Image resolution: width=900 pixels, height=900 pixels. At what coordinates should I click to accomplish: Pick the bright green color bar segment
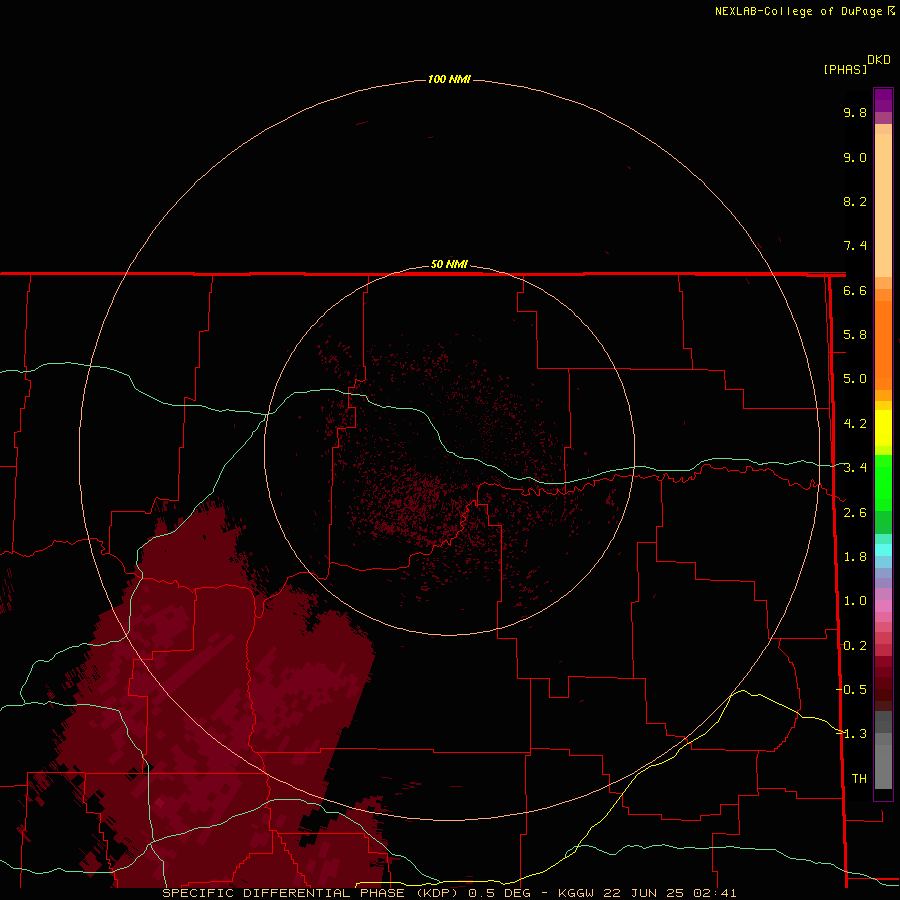(x=883, y=482)
